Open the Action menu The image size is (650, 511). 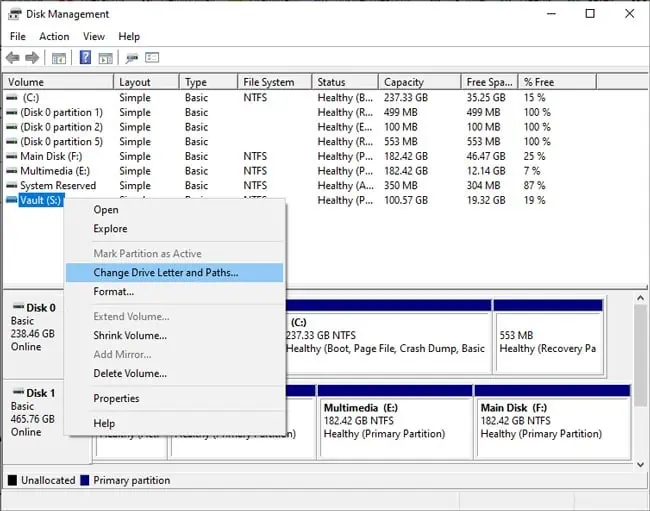pos(54,36)
